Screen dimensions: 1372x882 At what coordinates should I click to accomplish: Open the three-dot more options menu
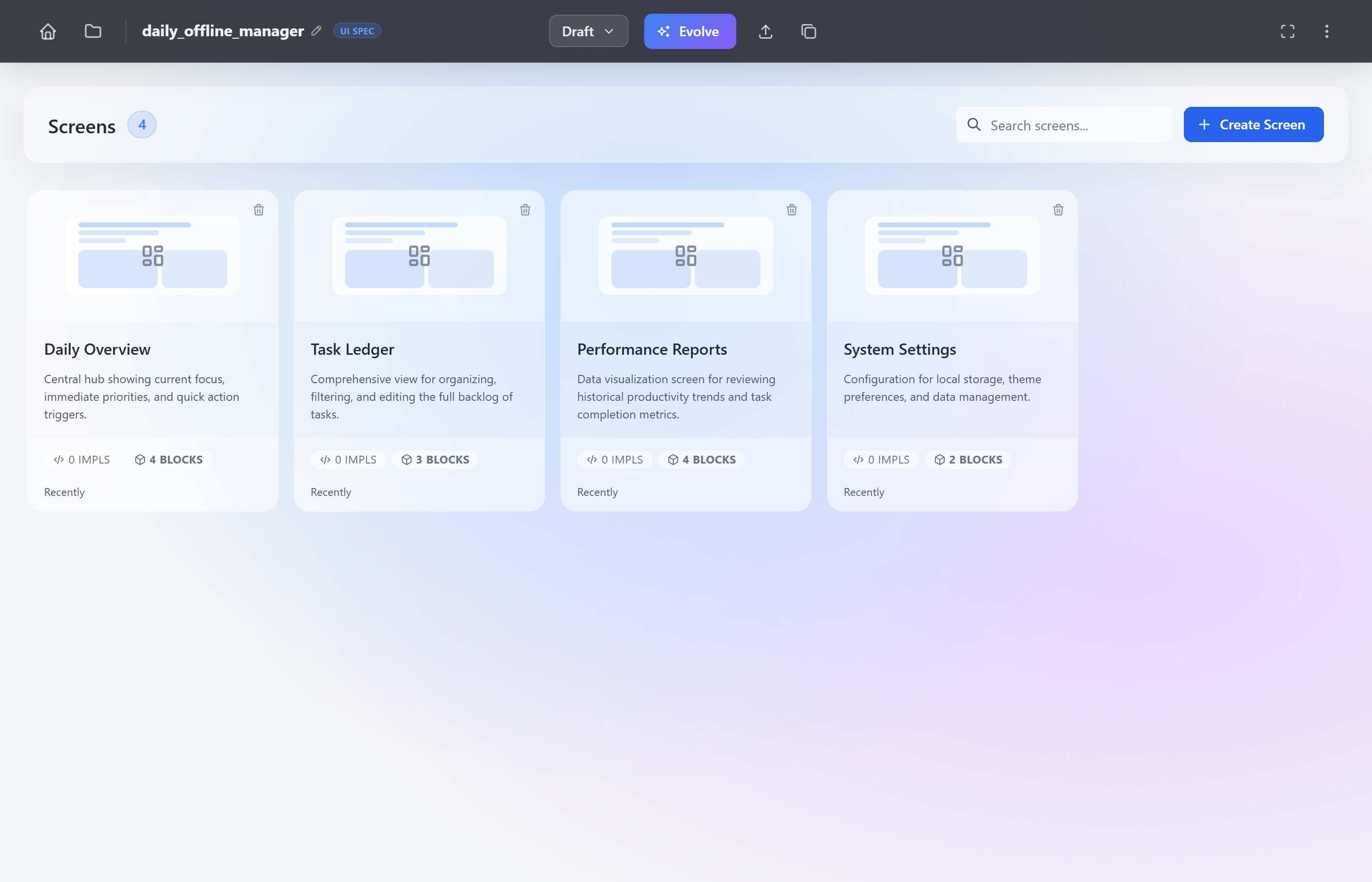point(1326,31)
